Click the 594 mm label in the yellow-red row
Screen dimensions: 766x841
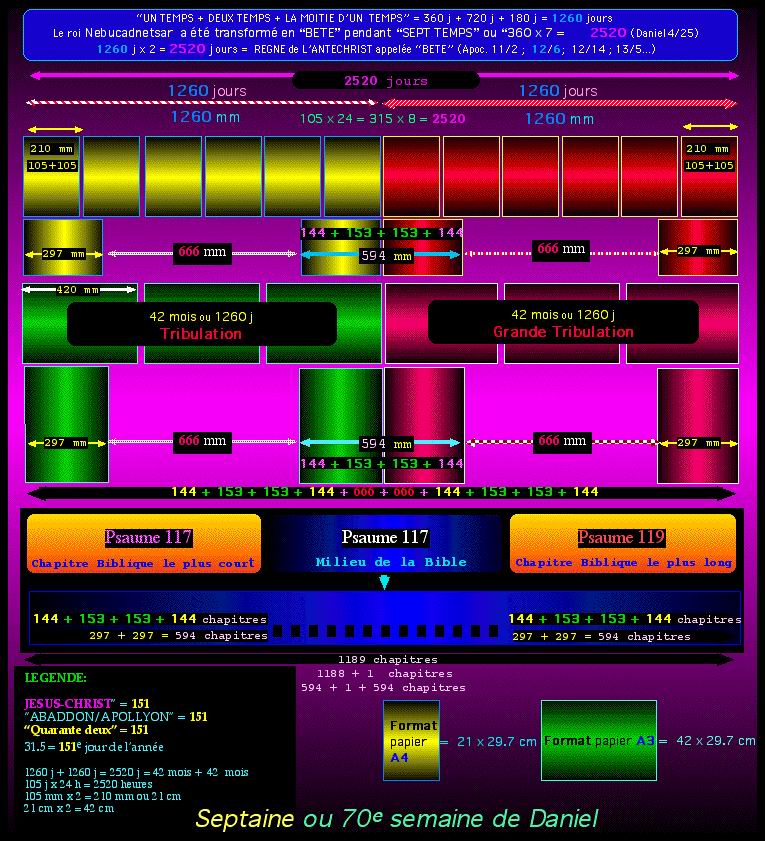coord(385,256)
